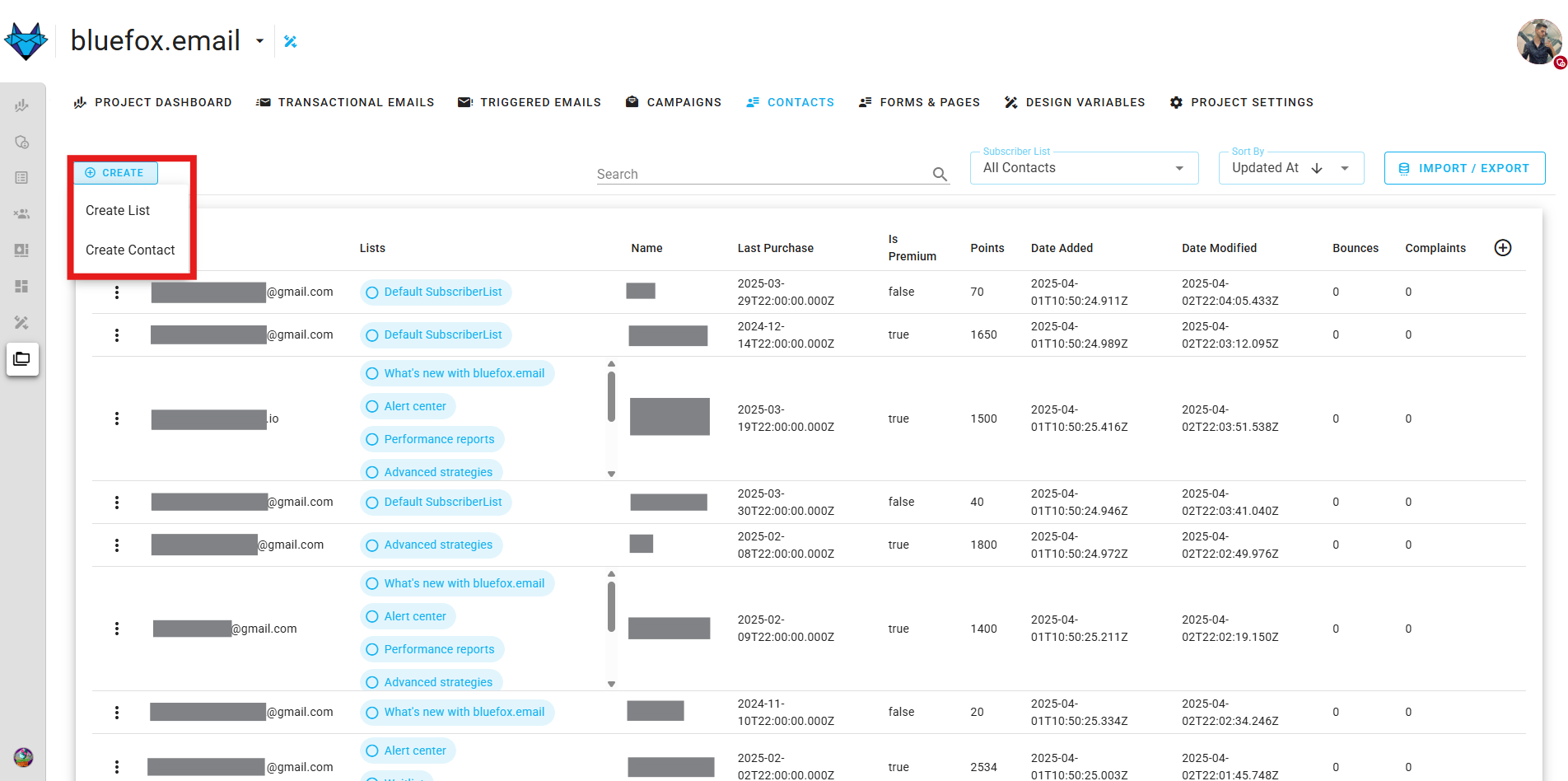Navigate to Design Variables tab

1074,102
